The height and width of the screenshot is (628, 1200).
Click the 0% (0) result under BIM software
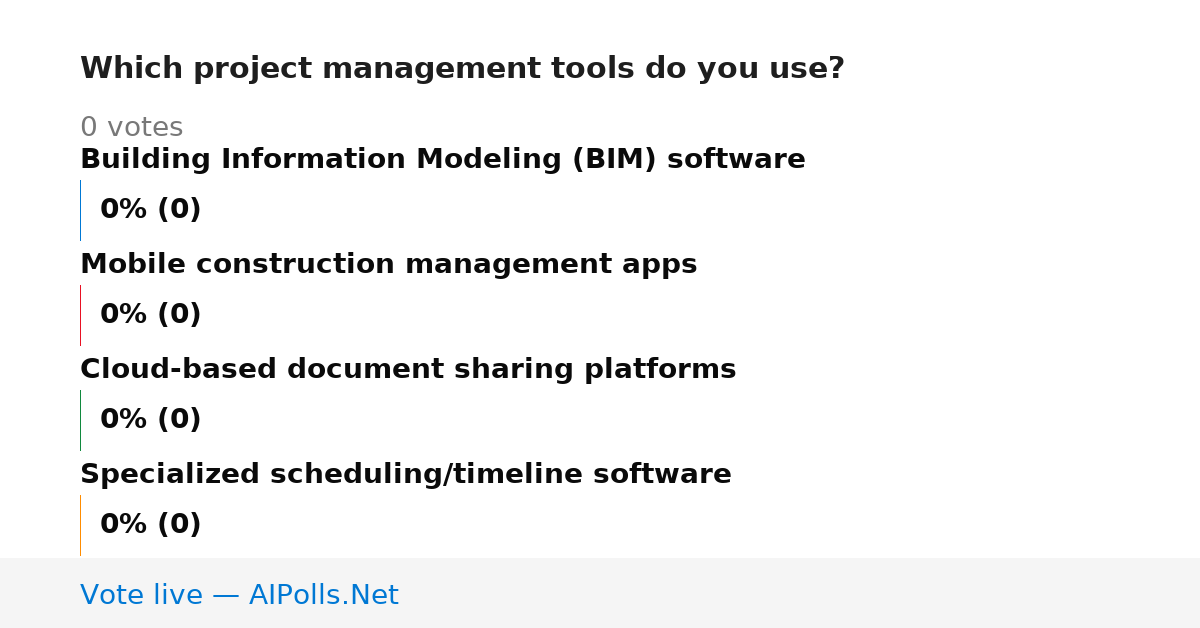[151, 210]
